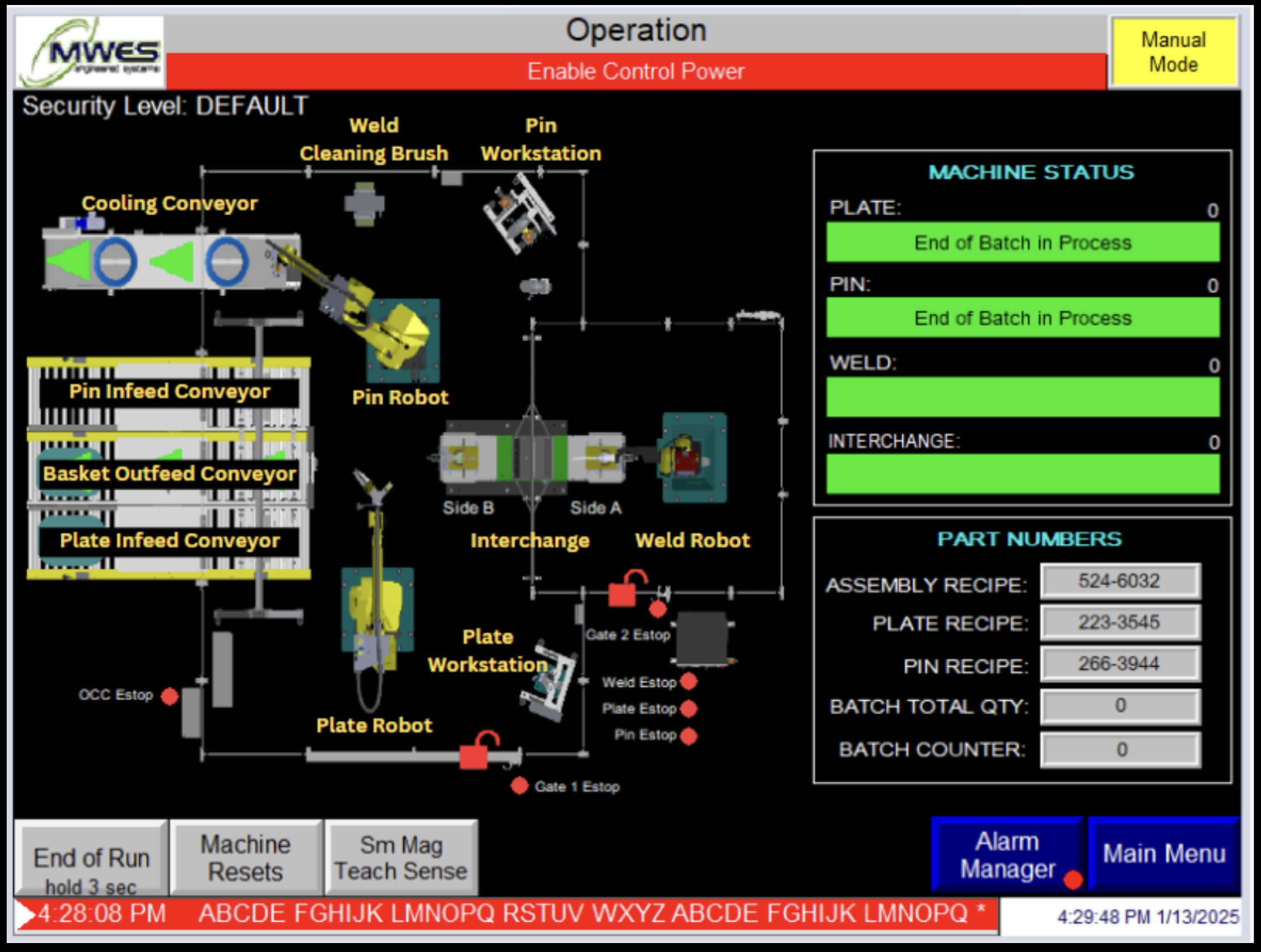Open the Main Menu
Image resolution: width=1261 pixels, height=952 pixels.
pos(1164,854)
